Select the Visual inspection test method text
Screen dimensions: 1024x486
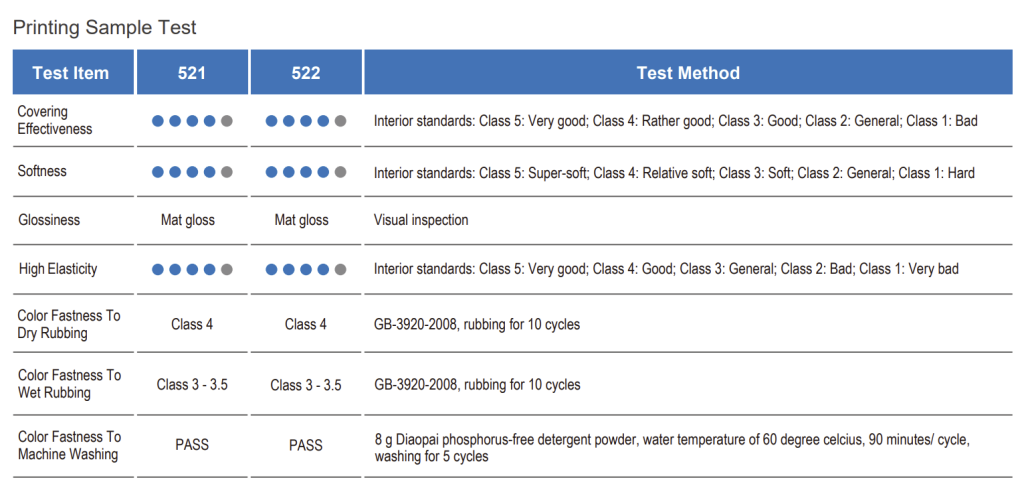tap(421, 220)
